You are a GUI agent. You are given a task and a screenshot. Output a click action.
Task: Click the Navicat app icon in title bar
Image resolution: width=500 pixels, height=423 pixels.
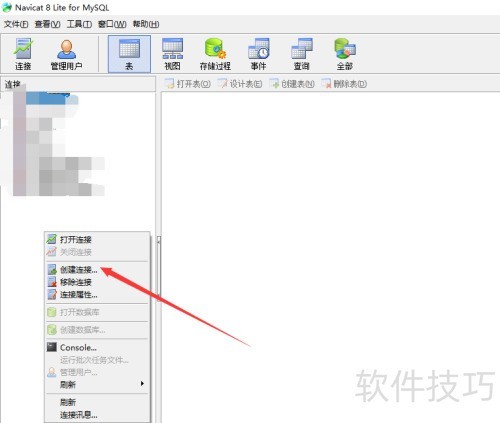(x=7, y=7)
